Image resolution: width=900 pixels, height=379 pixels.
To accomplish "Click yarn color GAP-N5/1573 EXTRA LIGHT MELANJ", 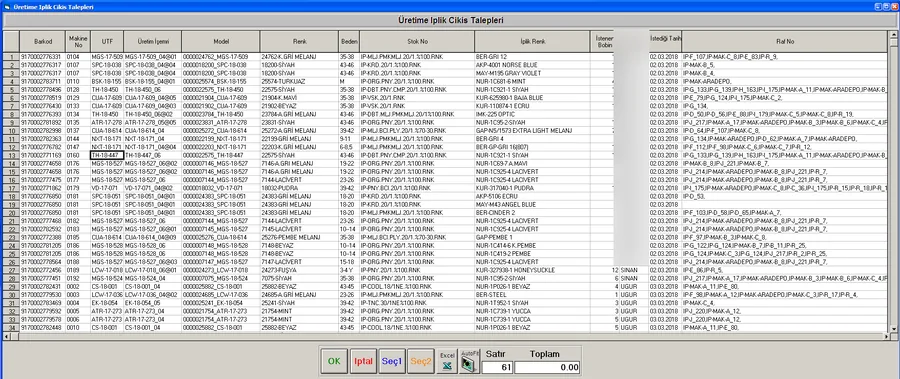I will (532, 130).
